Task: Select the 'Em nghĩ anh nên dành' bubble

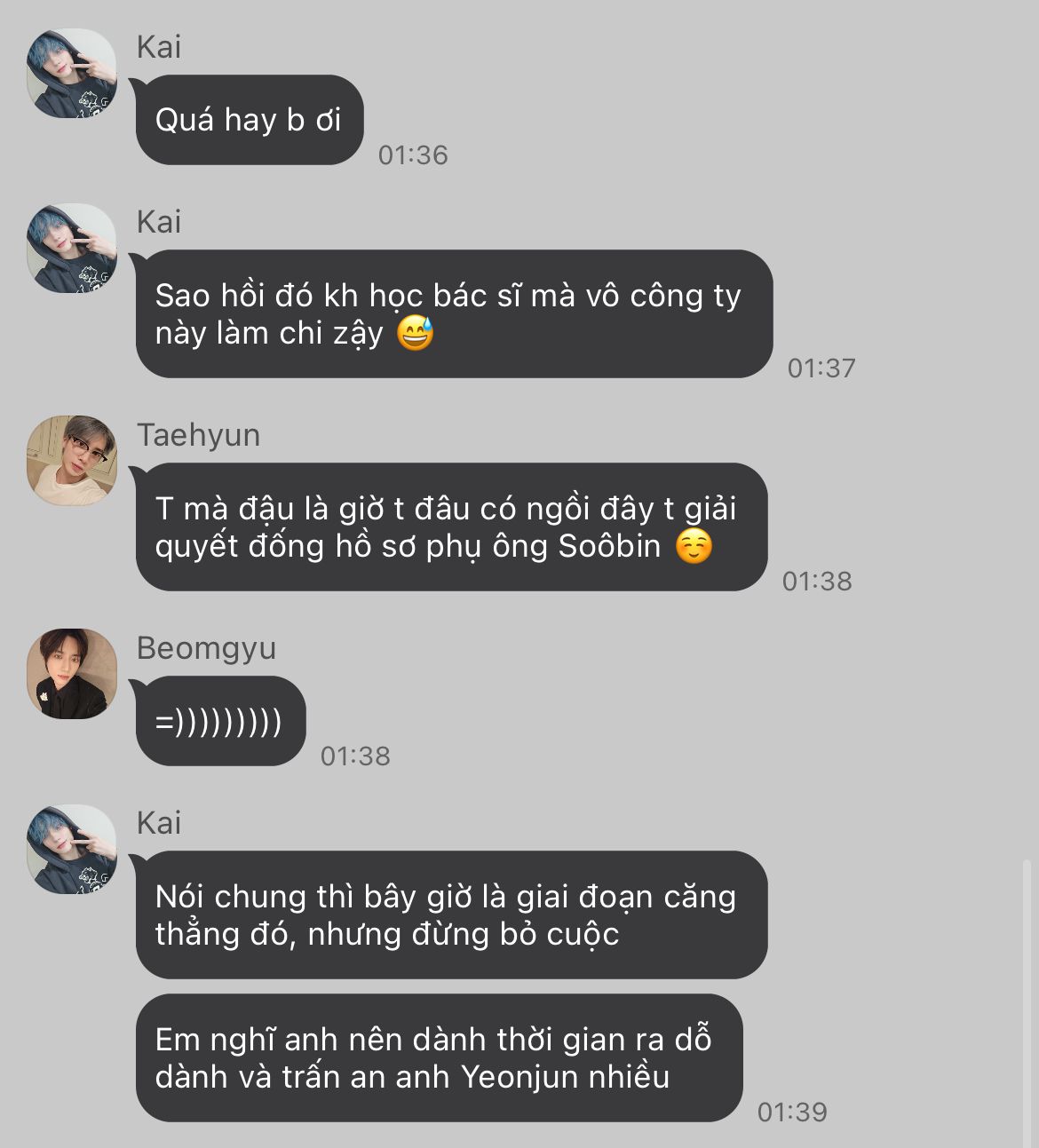Action: [439, 1057]
